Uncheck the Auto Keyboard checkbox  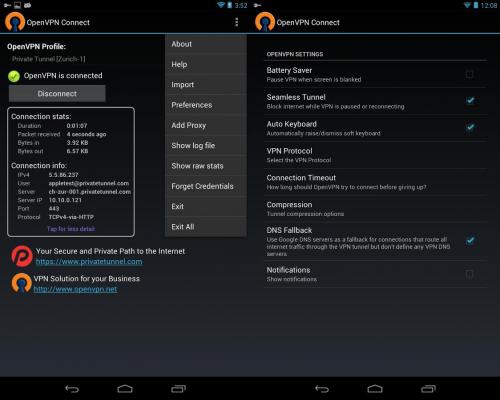pyautogui.click(x=470, y=127)
